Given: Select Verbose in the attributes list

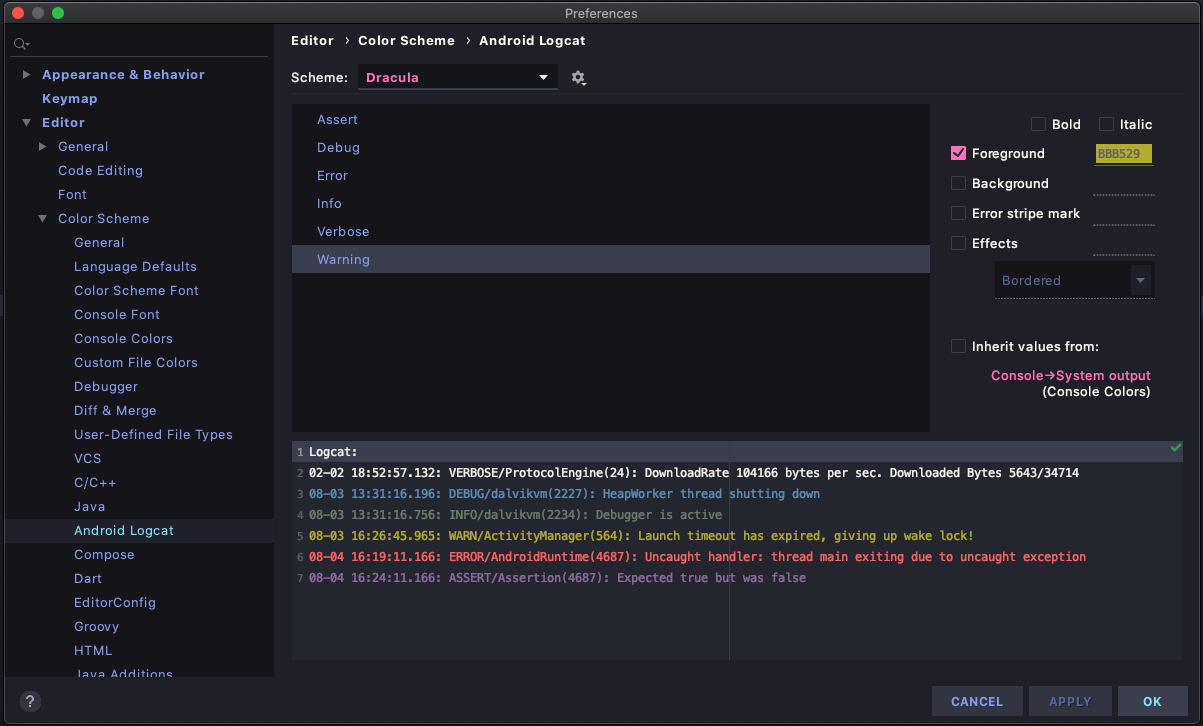Looking at the screenshot, I should 610,232.
